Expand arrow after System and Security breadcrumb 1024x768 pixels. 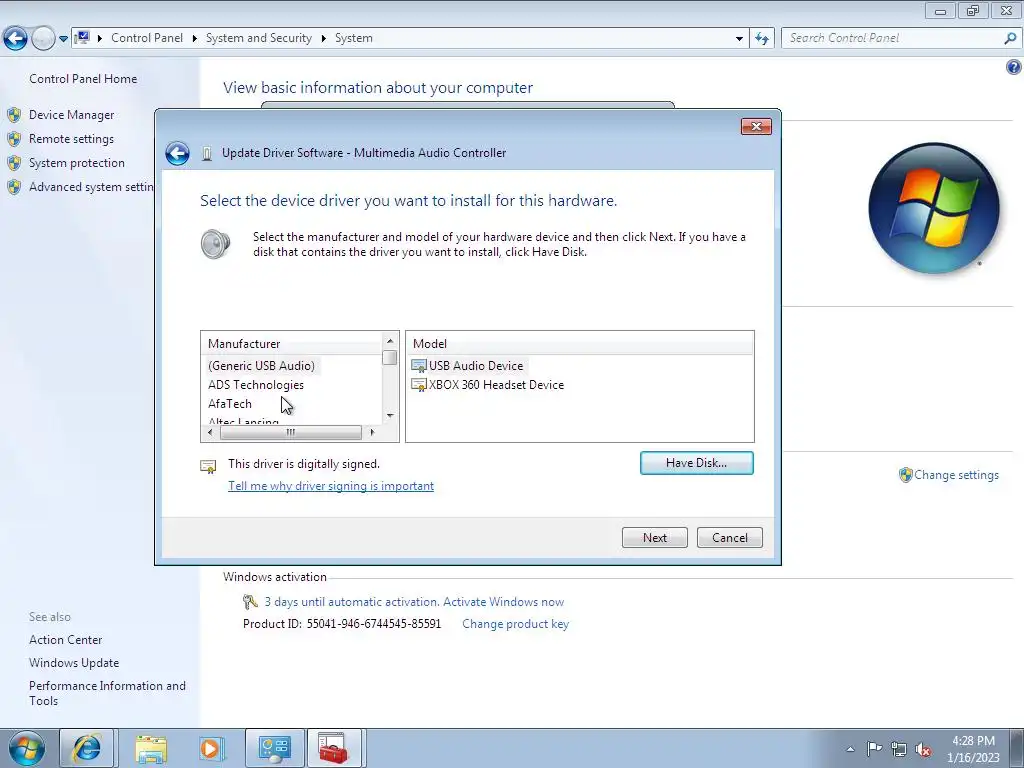pos(323,39)
